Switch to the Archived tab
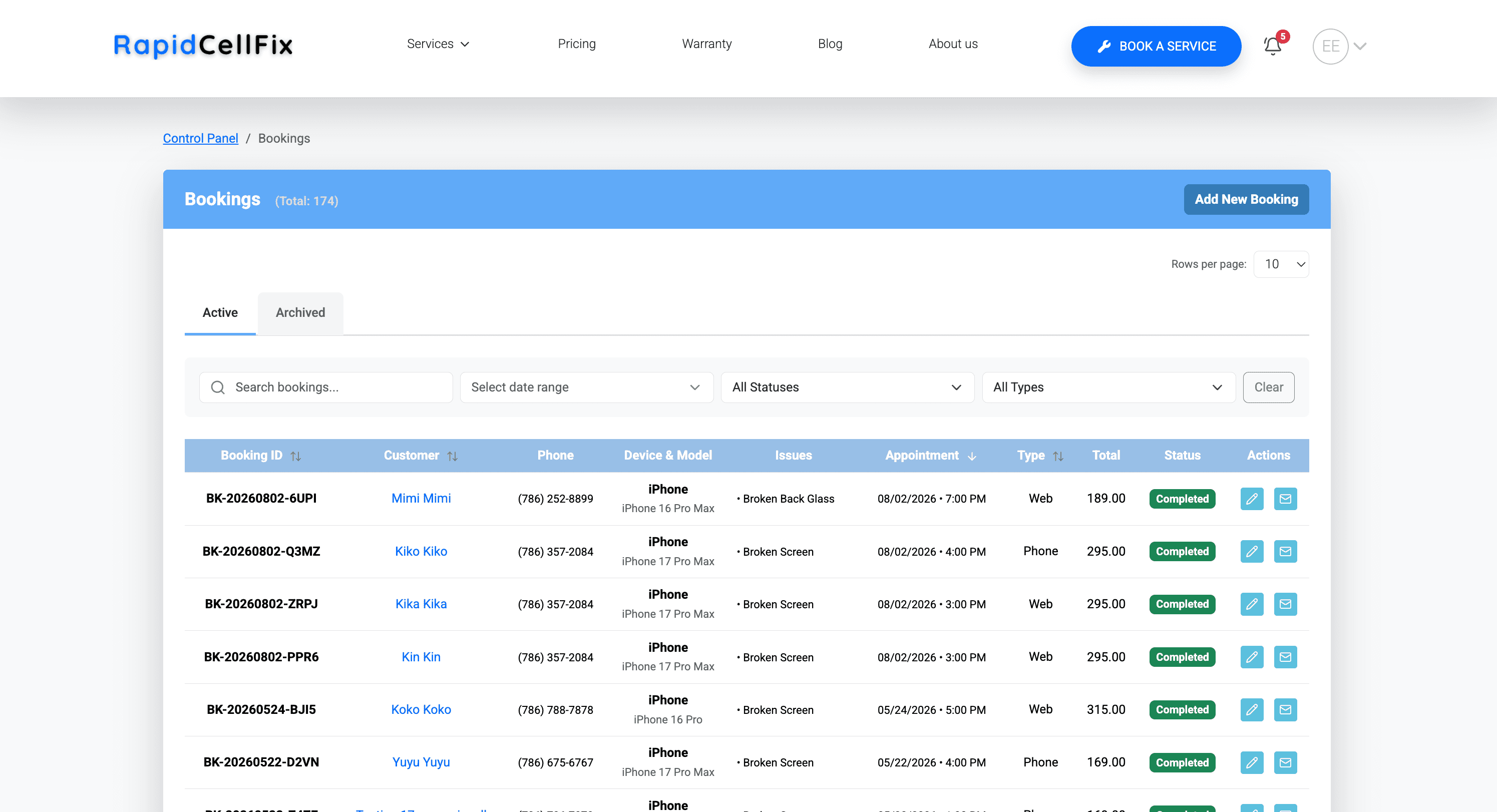The height and width of the screenshot is (812, 1497). point(300,313)
